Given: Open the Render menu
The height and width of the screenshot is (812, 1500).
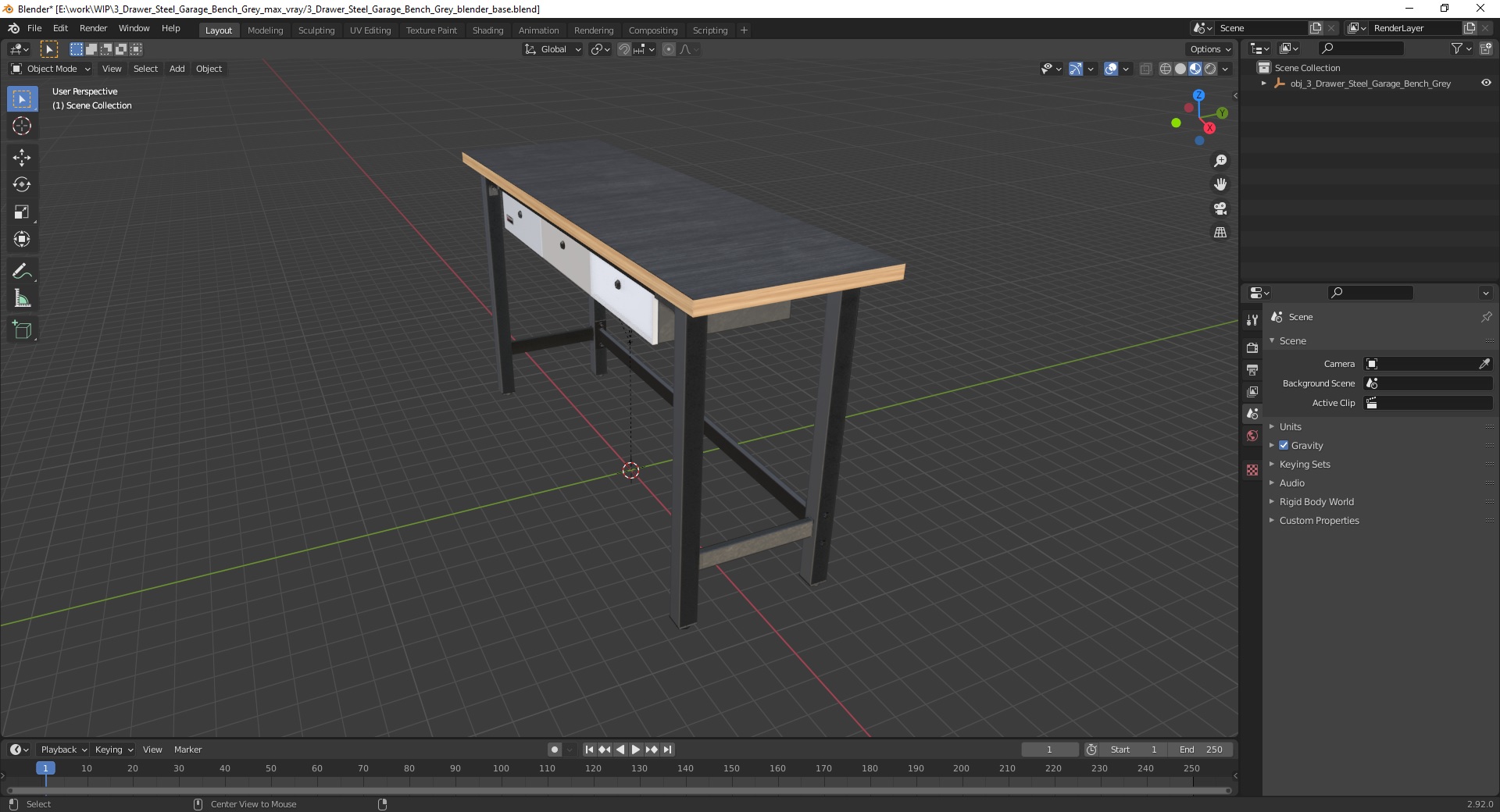Looking at the screenshot, I should coord(93,28).
